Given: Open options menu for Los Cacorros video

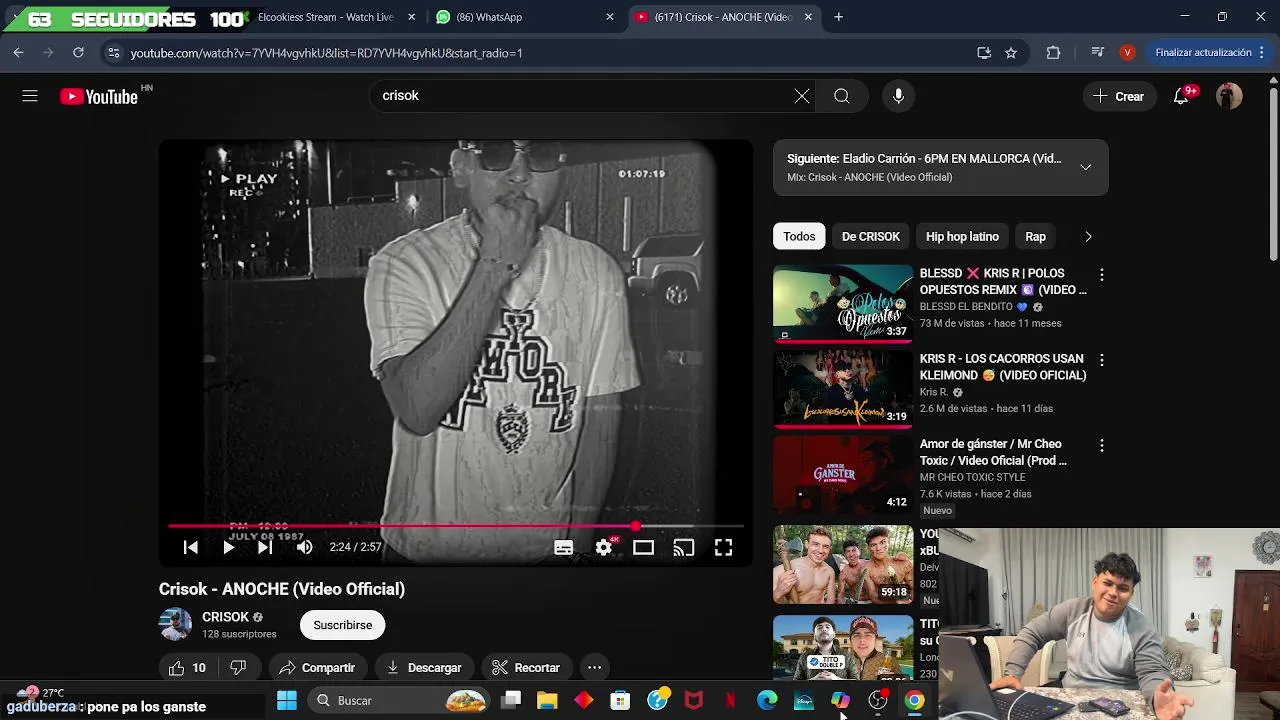Looking at the screenshot, I should click(1102, 360).
